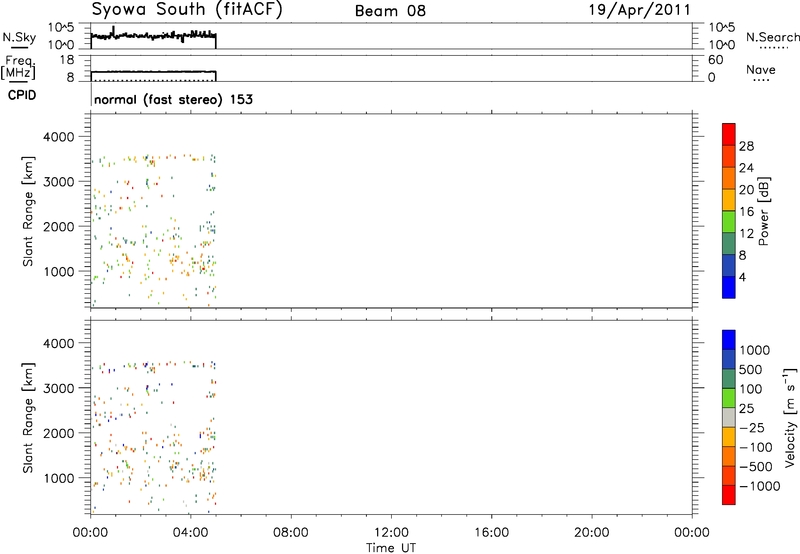
Task: Click the 'Nave' legend label
Action: (x=761, y=70)
